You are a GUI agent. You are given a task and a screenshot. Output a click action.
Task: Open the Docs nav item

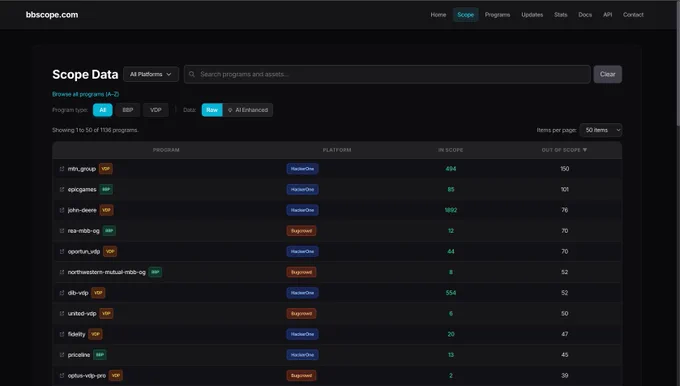(x=585, y=15)
